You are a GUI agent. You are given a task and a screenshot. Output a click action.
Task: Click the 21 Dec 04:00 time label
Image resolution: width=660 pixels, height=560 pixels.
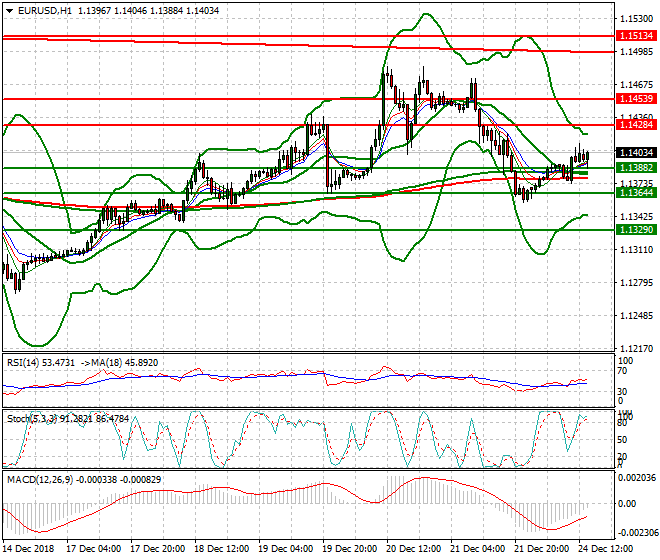tap(477, 549)
